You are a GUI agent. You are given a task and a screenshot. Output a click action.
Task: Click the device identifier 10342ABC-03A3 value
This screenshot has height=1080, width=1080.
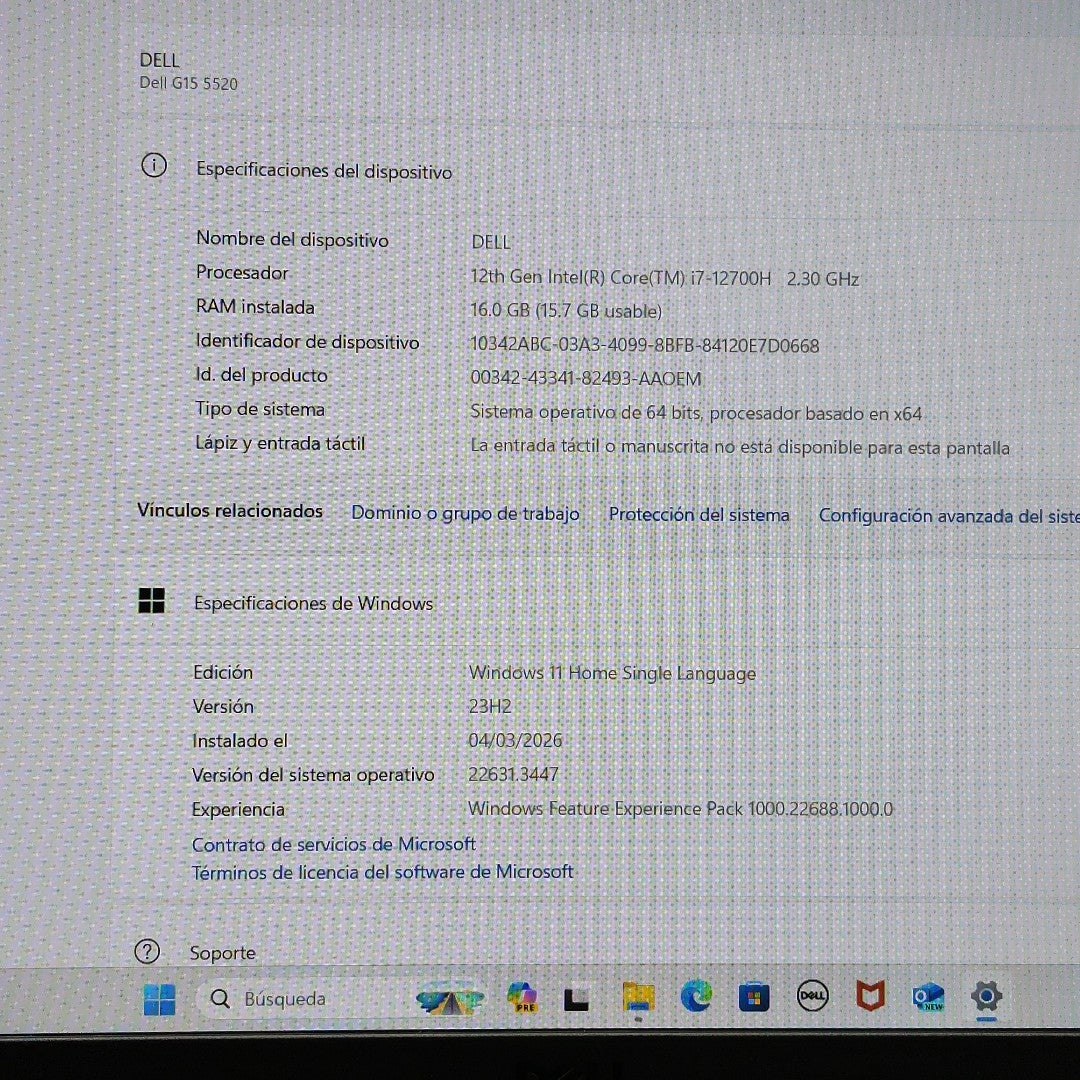tap(645, 345)
